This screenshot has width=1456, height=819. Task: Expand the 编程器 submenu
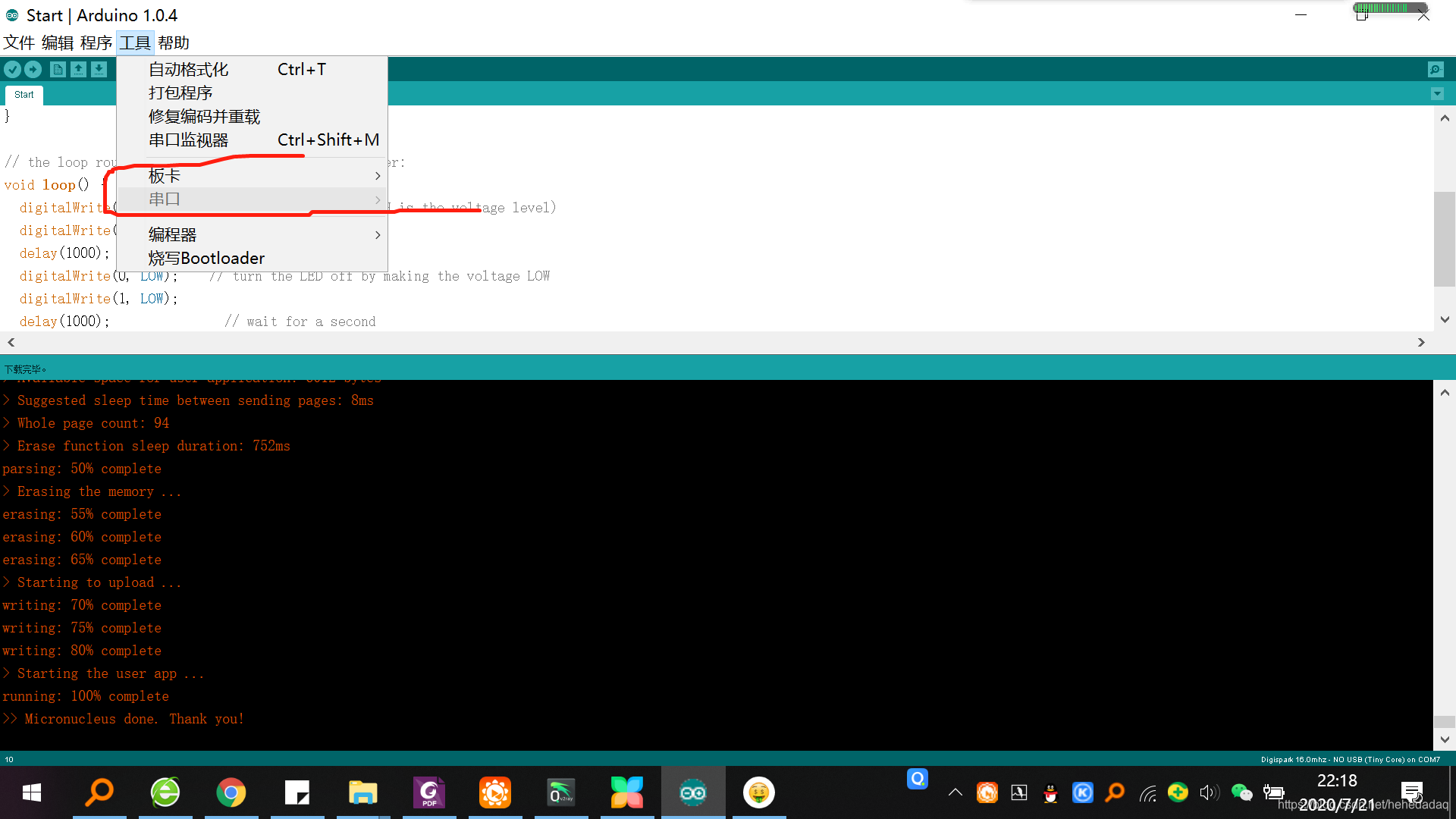[252, 235]
